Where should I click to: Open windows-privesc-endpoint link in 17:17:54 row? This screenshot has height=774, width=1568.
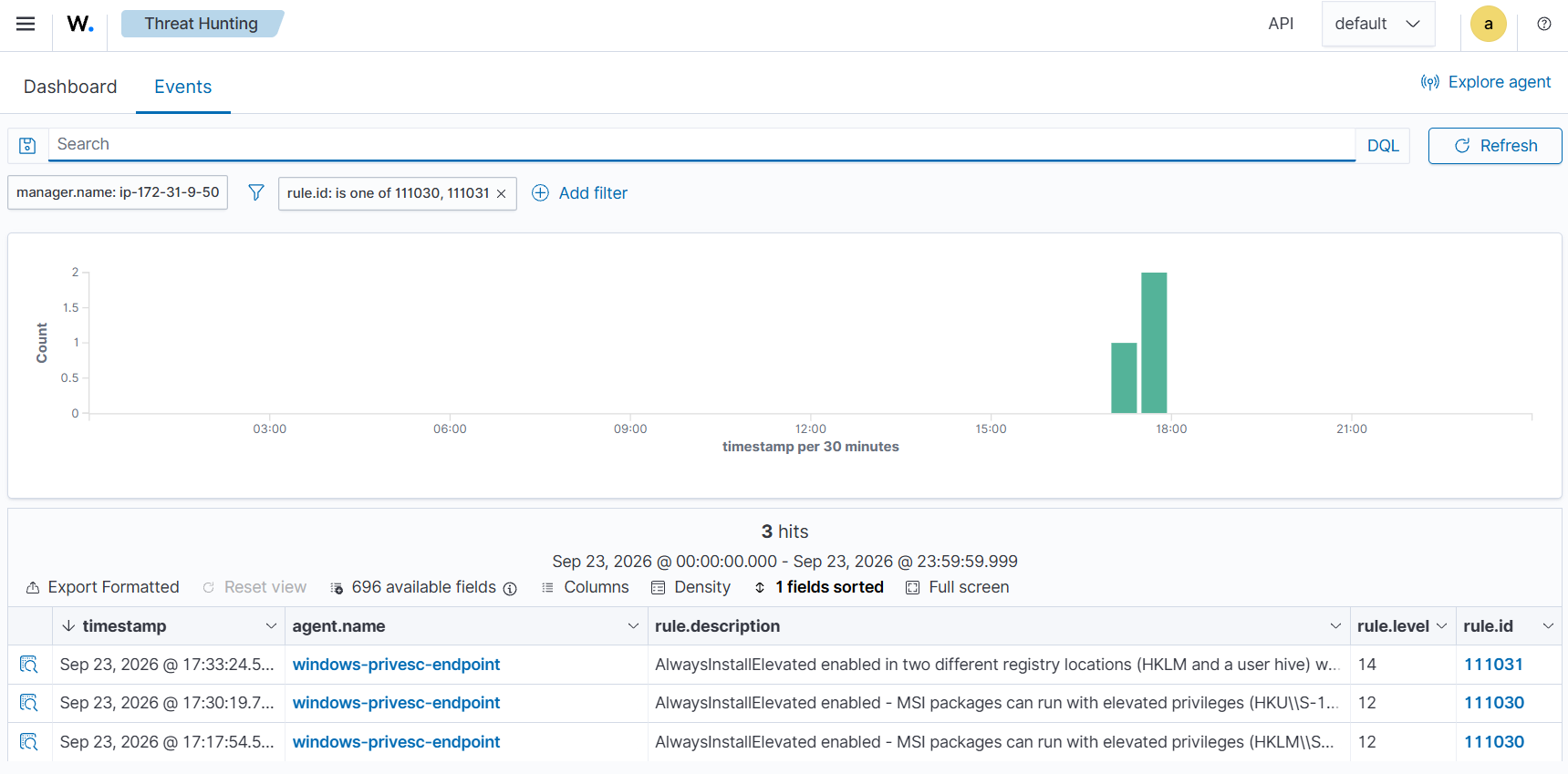396,742
